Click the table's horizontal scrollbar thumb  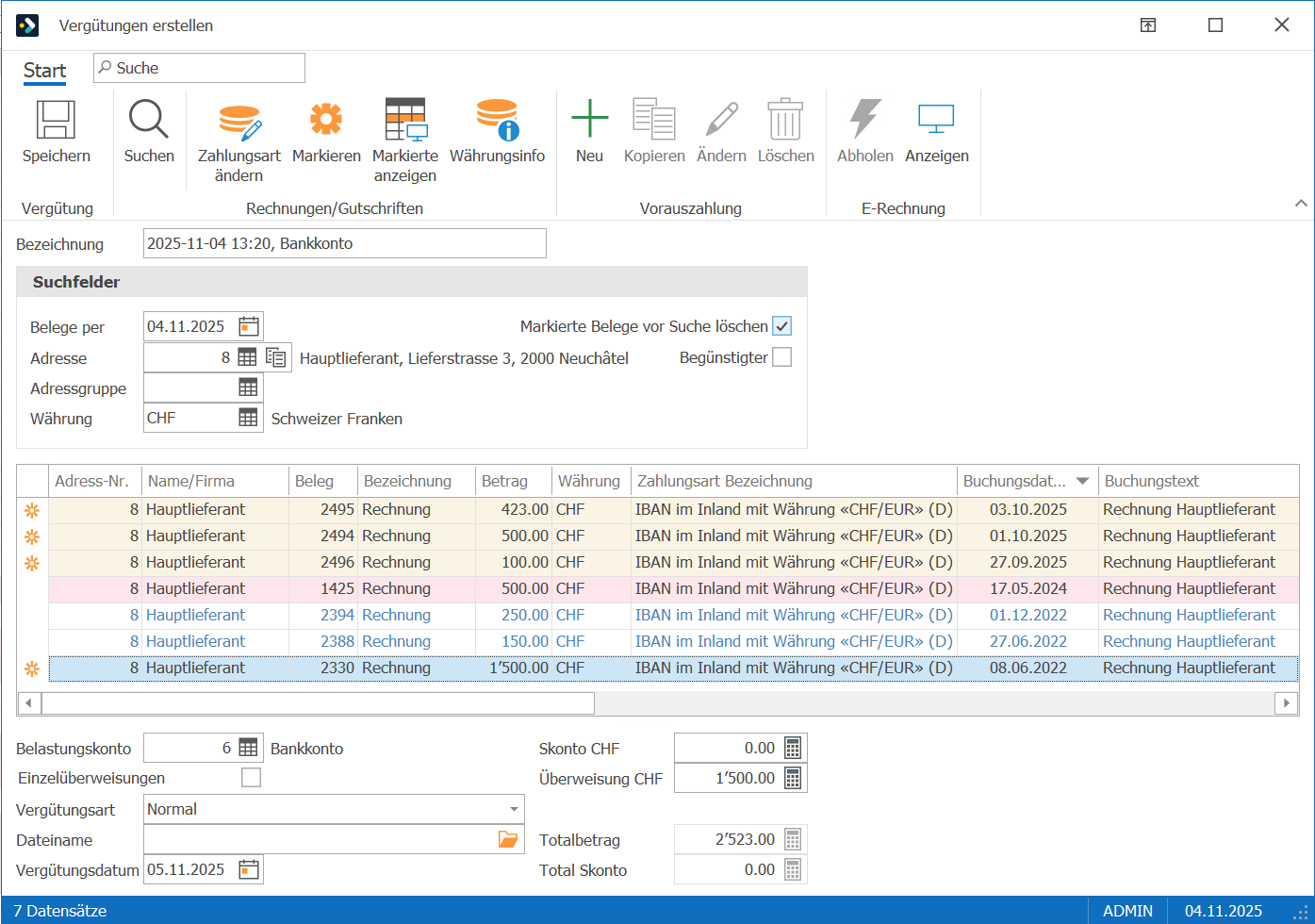(x=318, y=702)
